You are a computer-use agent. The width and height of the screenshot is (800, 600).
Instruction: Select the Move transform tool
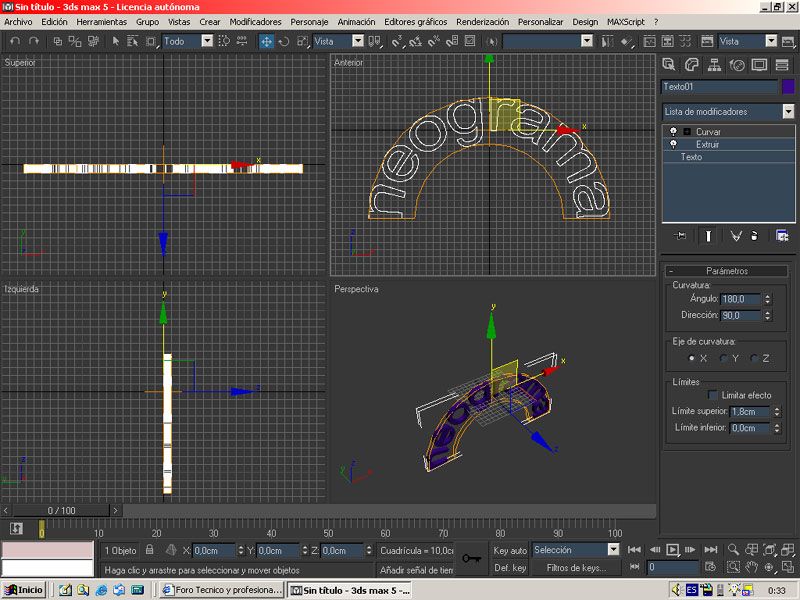point(266,41)
